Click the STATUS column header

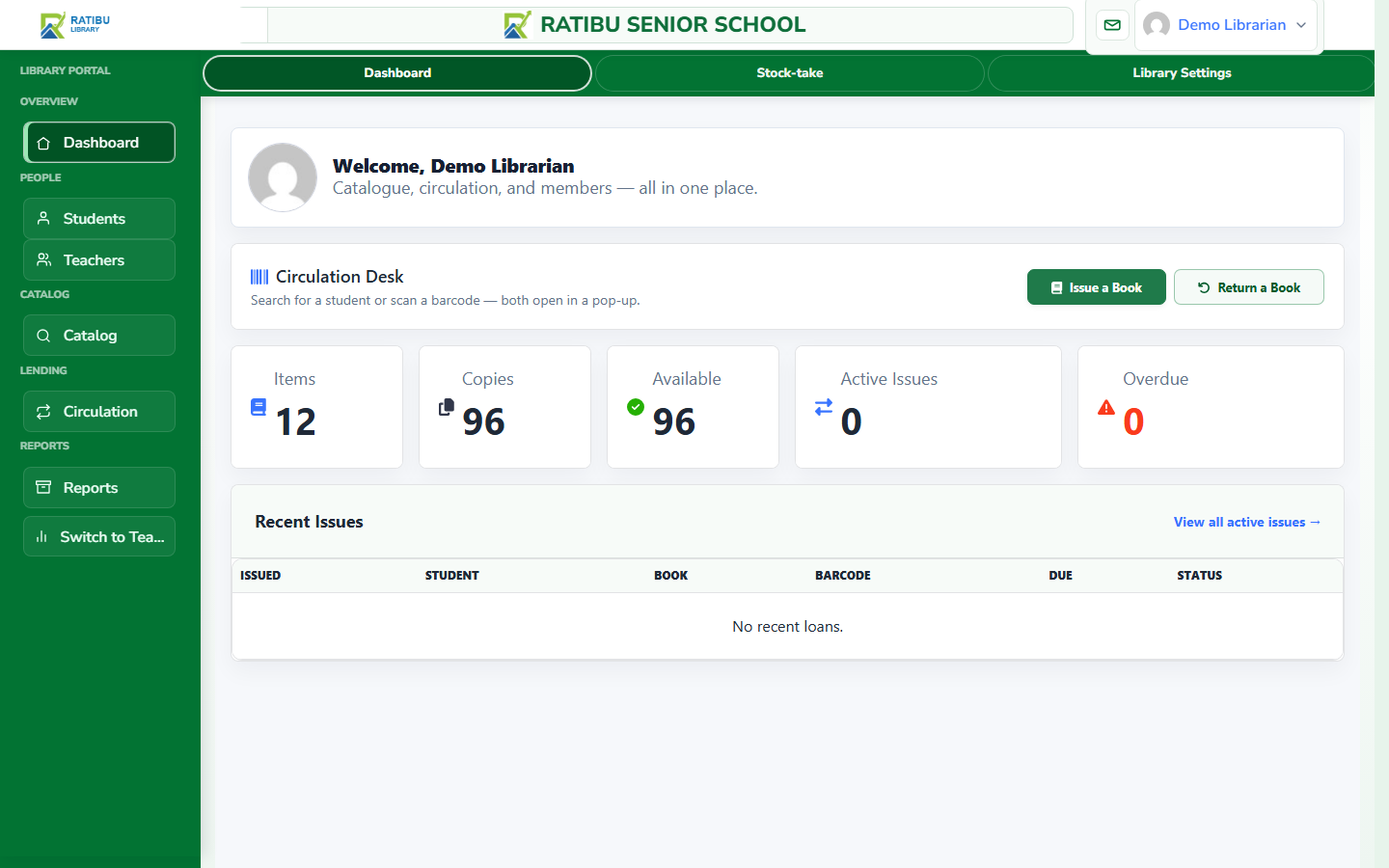pyautogui.click(x=1200, y=576)
